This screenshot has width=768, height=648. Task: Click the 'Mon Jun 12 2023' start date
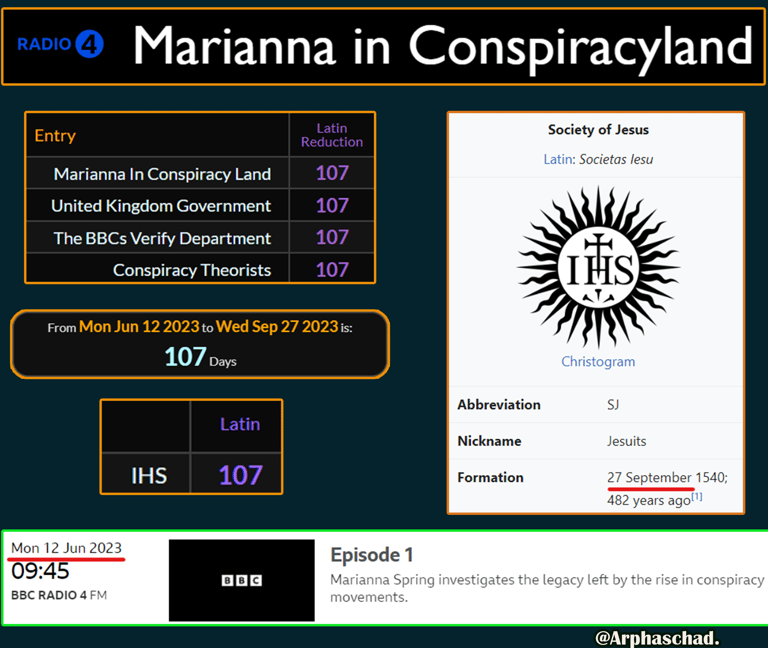coord(139,327)
